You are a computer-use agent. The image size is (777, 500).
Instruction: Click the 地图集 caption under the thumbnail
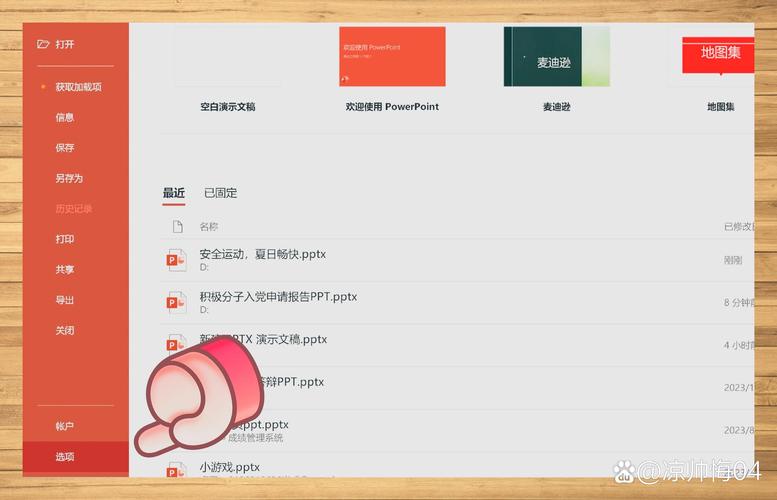click(x=721, y=107)
